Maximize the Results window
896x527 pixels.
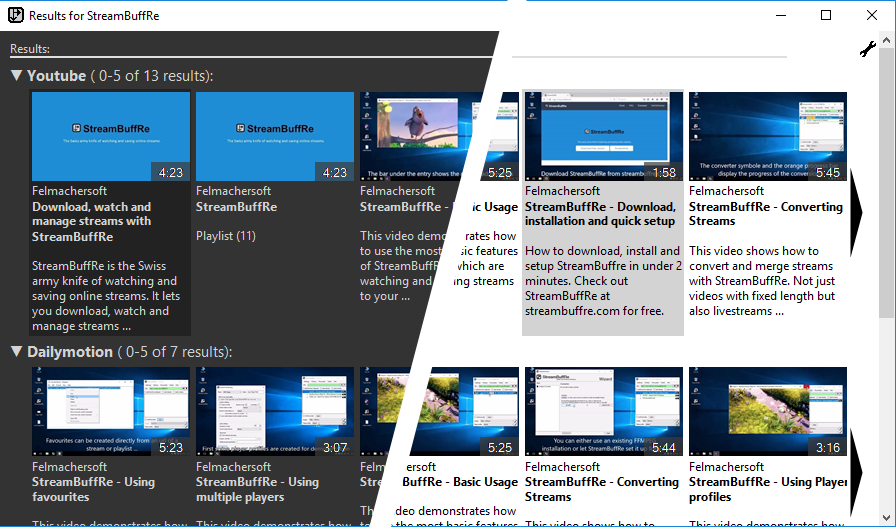pyautogui.click(x=826, y=15)
